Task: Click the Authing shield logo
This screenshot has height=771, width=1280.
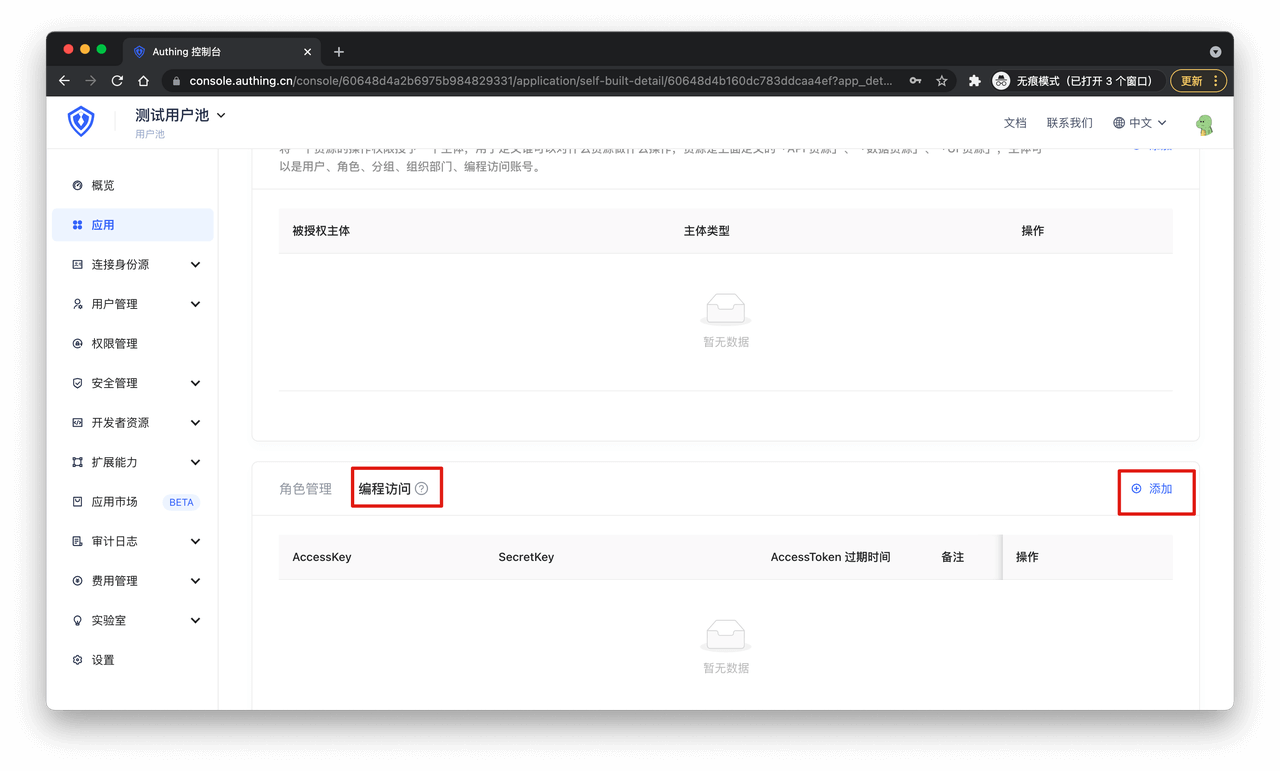Action: pos(81,122)
